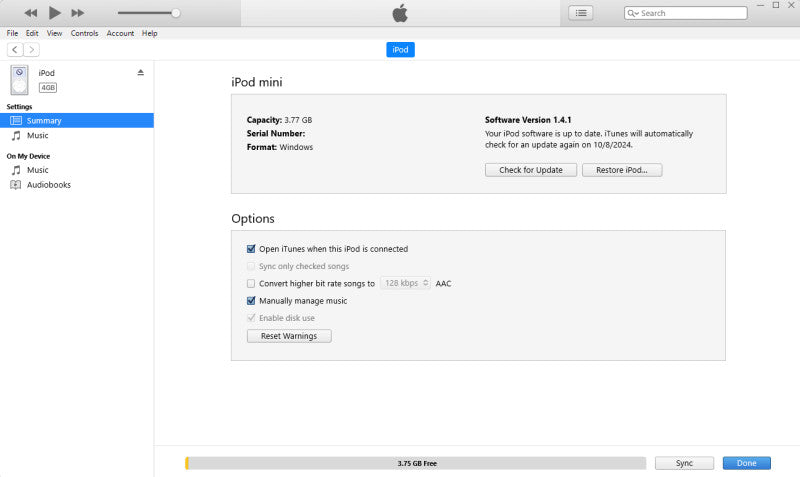
Task: Click the 4GB capacity badge
Action: 48,88
